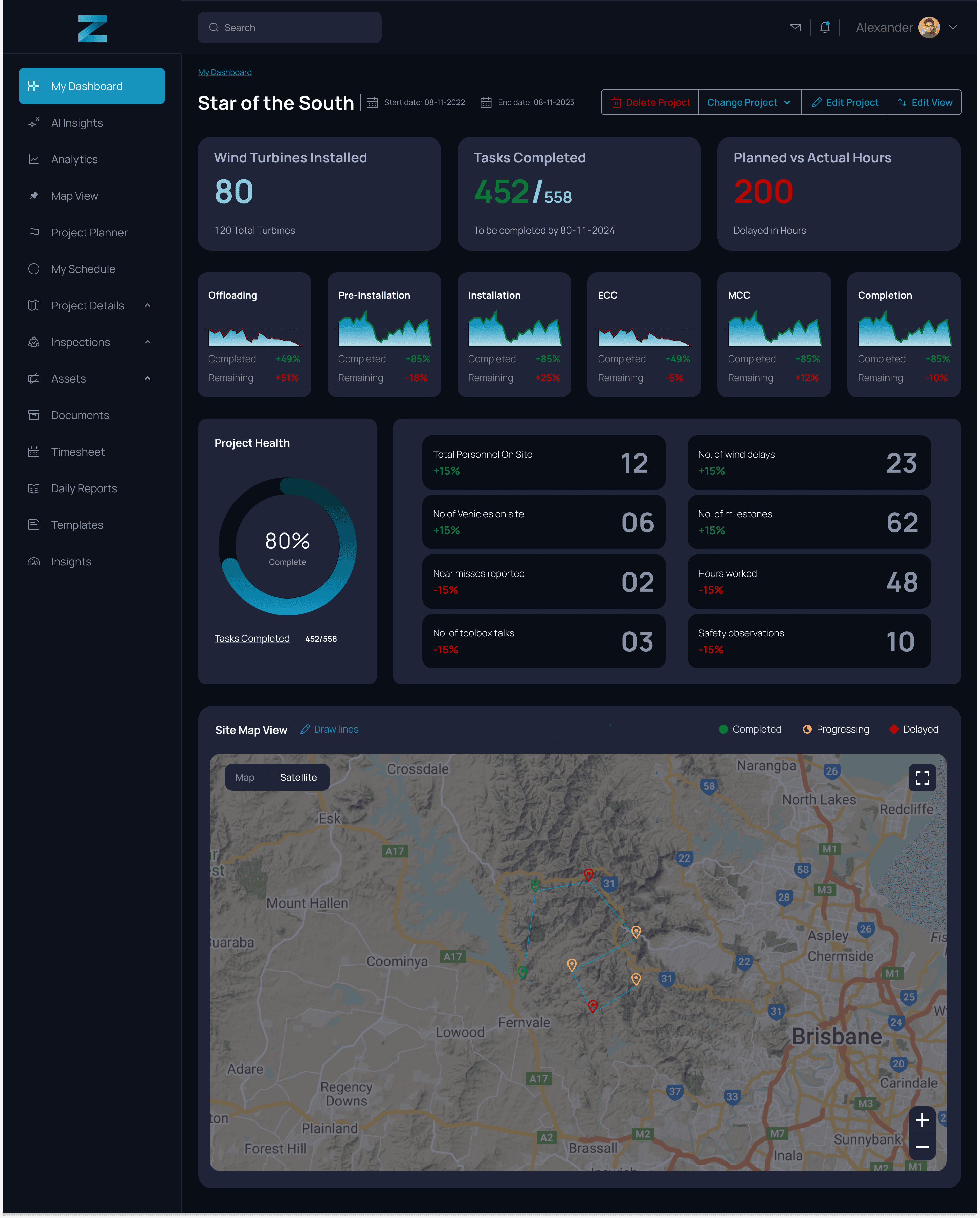Open the Change Project dropdown
Screen dimensions: 980x1218
click(749, 102)
